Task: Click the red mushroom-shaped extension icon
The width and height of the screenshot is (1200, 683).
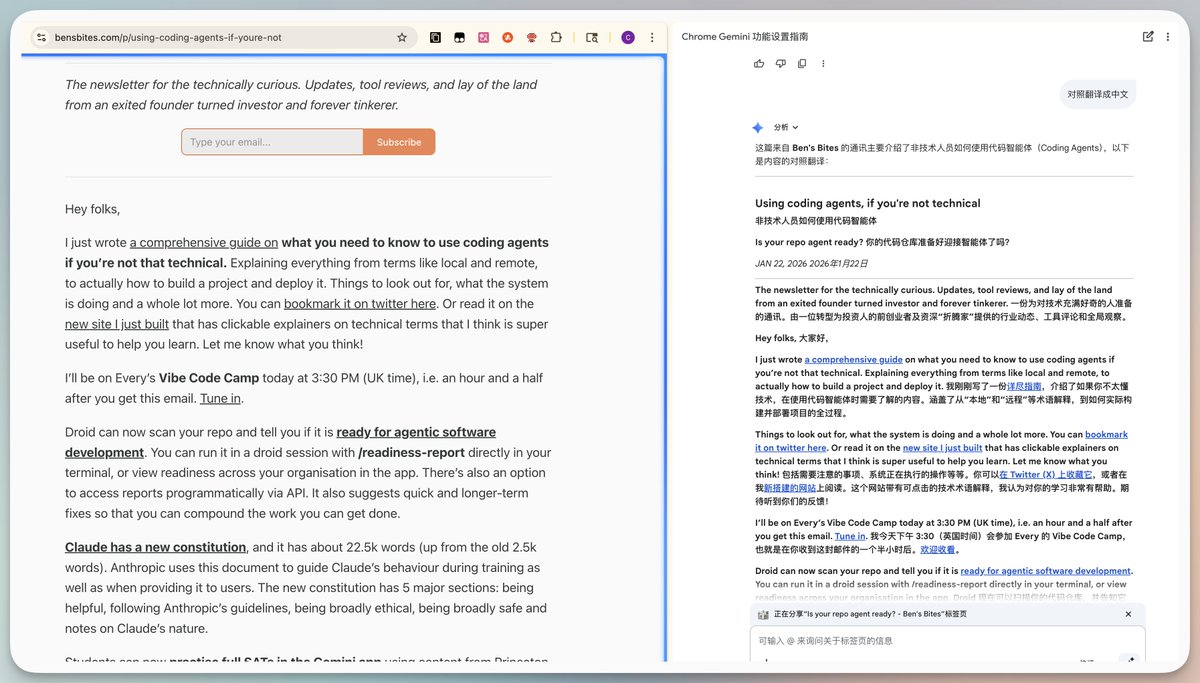Action: (532, 38)
